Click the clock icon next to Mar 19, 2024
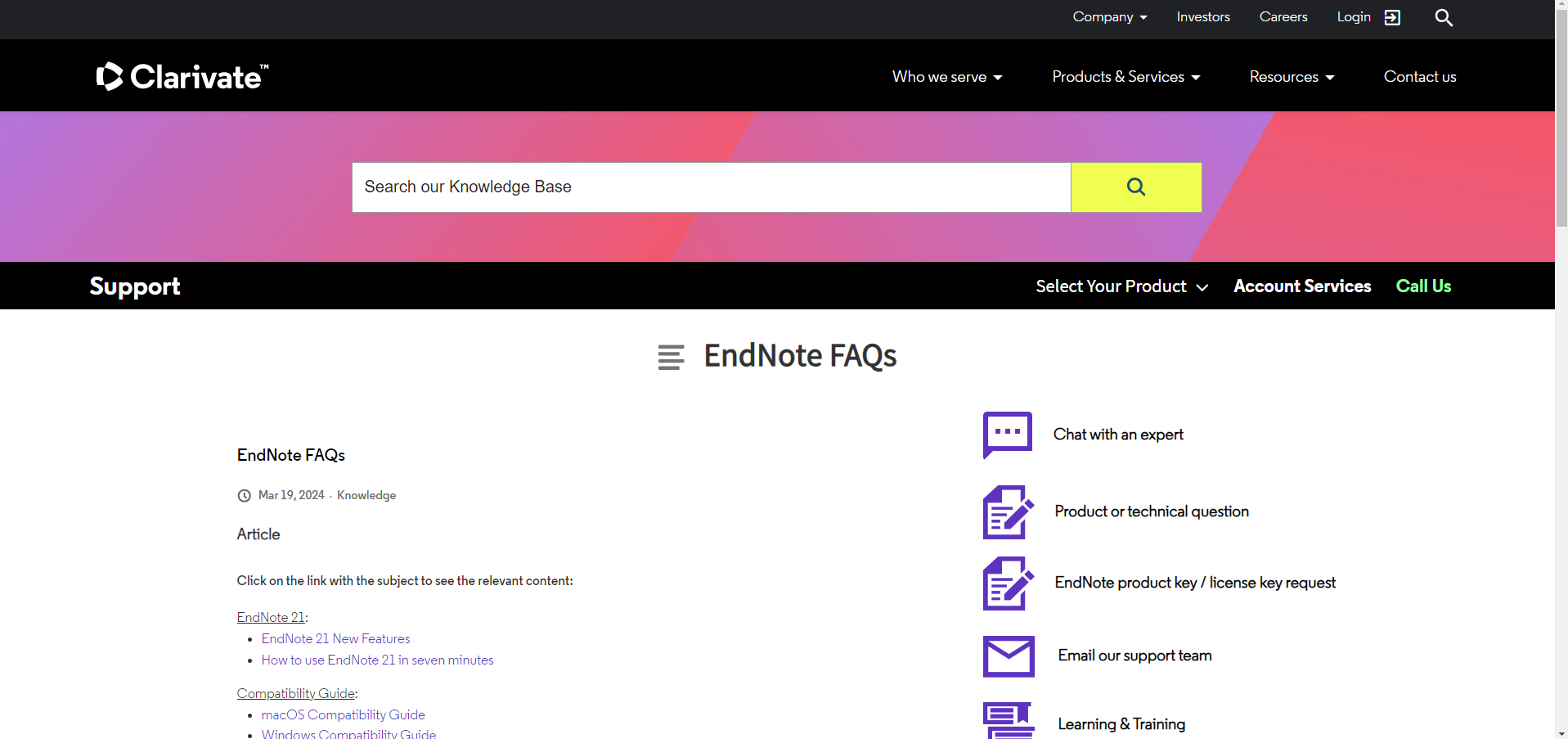The width and height of the screenshot is (1568, 739). [244, 495]
